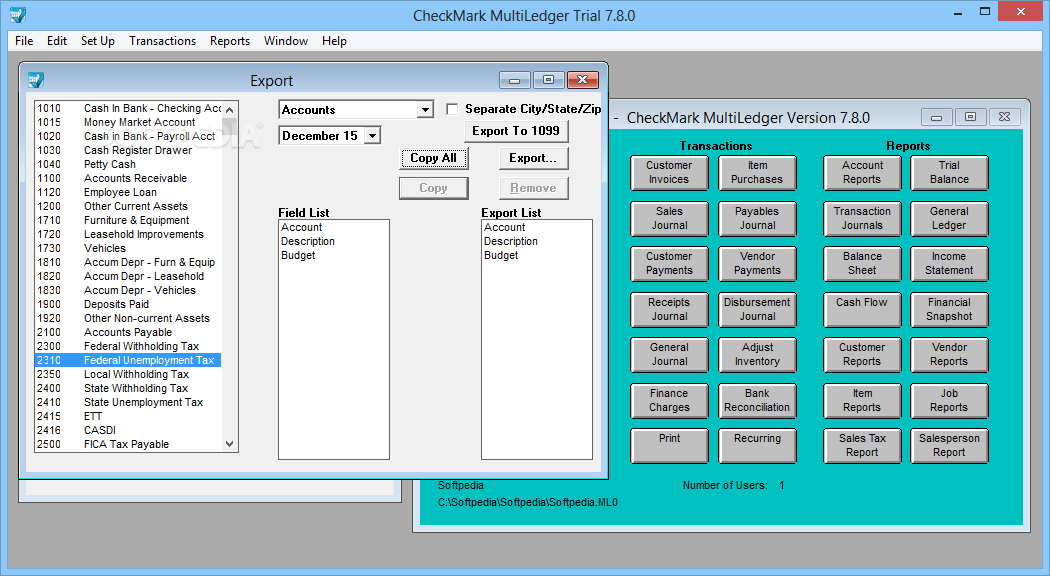1050x576 pixels.
Task: Select account 1730 Vehicles
Action: (x=128, y=248)
